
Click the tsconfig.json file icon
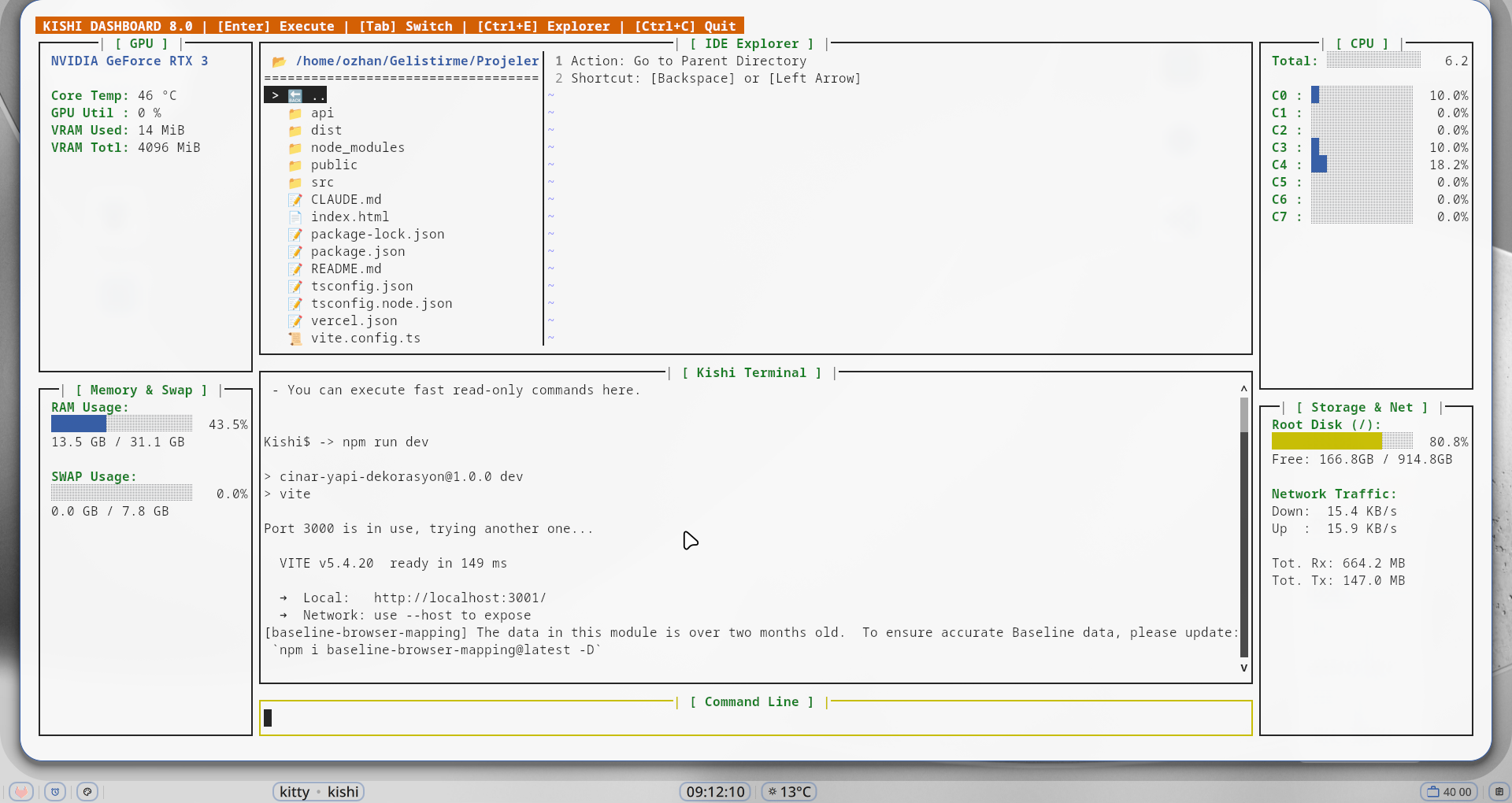pos(295,287)
